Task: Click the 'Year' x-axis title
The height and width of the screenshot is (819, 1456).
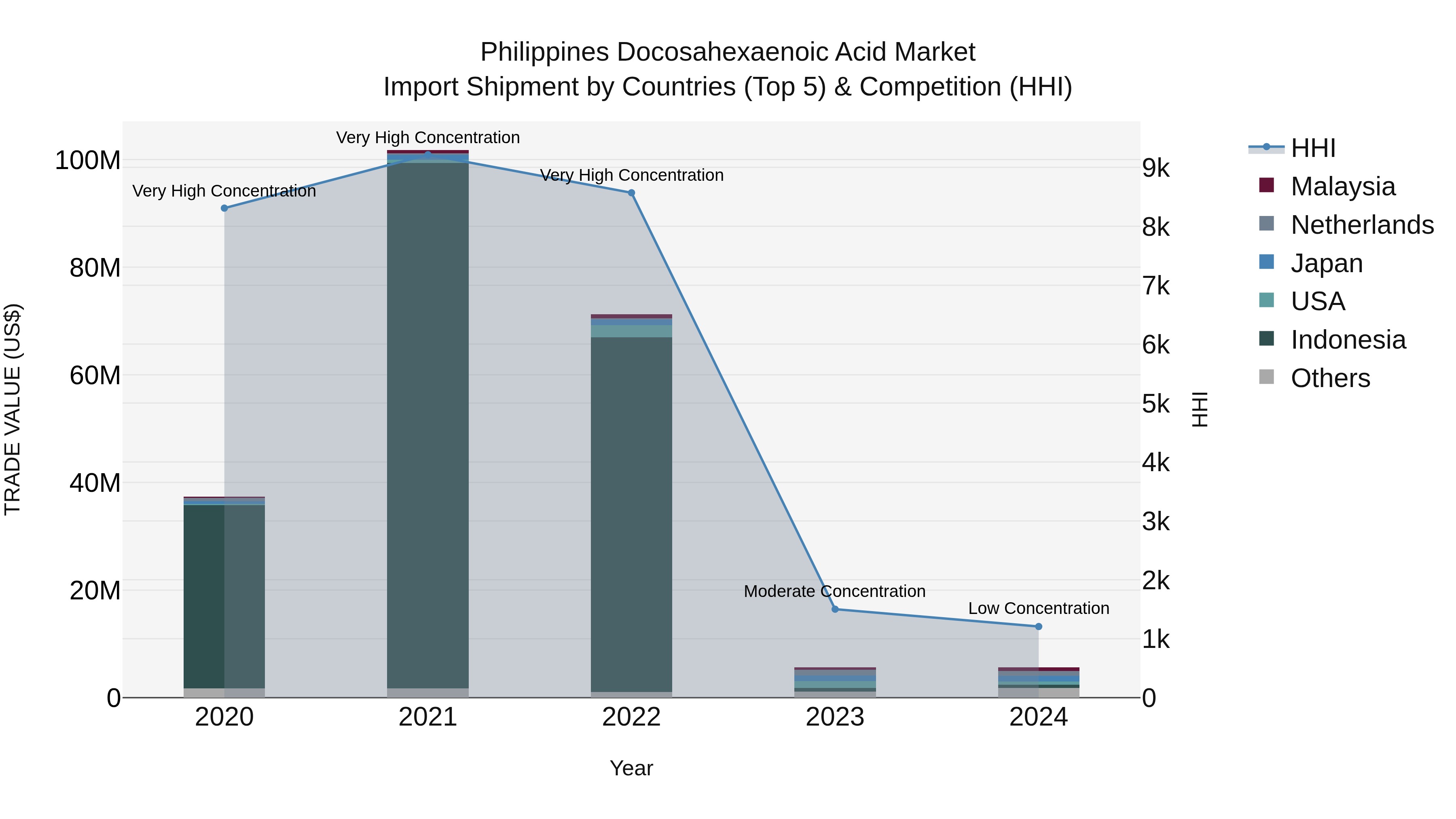Action: (x=631, y=768)
